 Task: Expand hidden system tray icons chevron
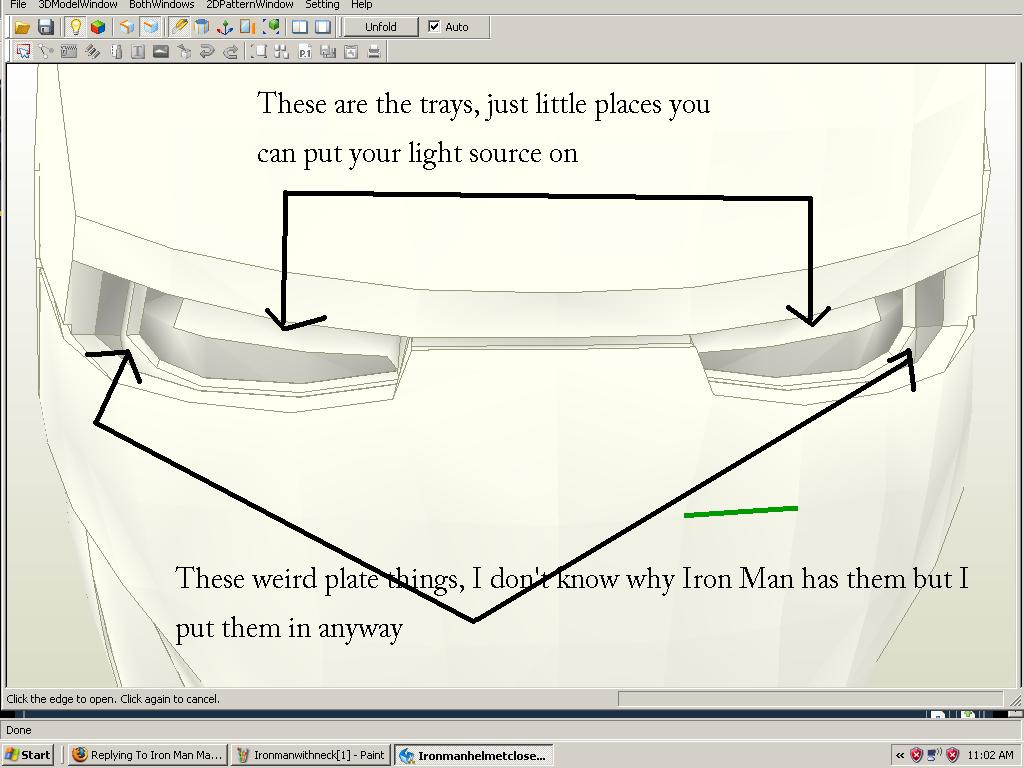point(899,756)
